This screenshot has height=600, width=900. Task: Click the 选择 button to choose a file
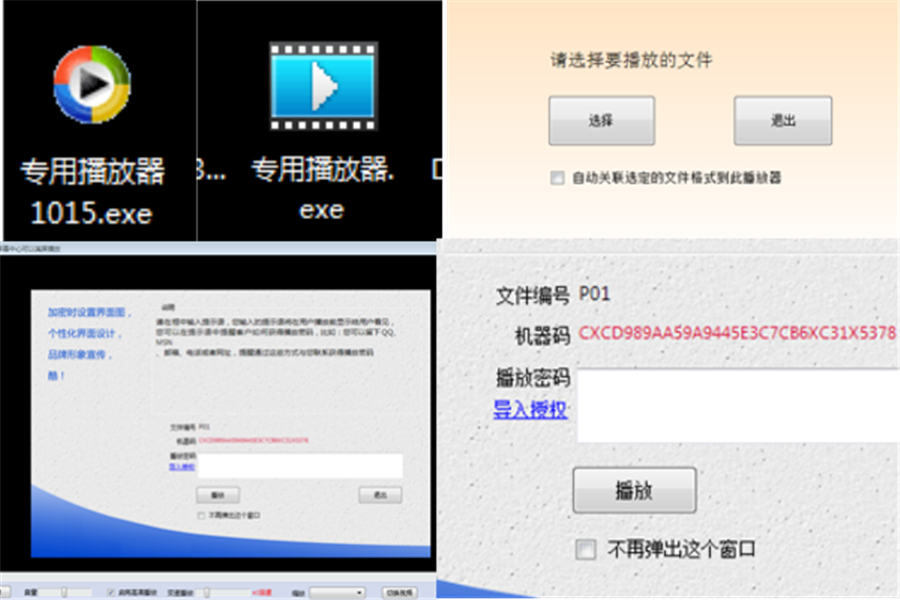click(x=602, y=121)
